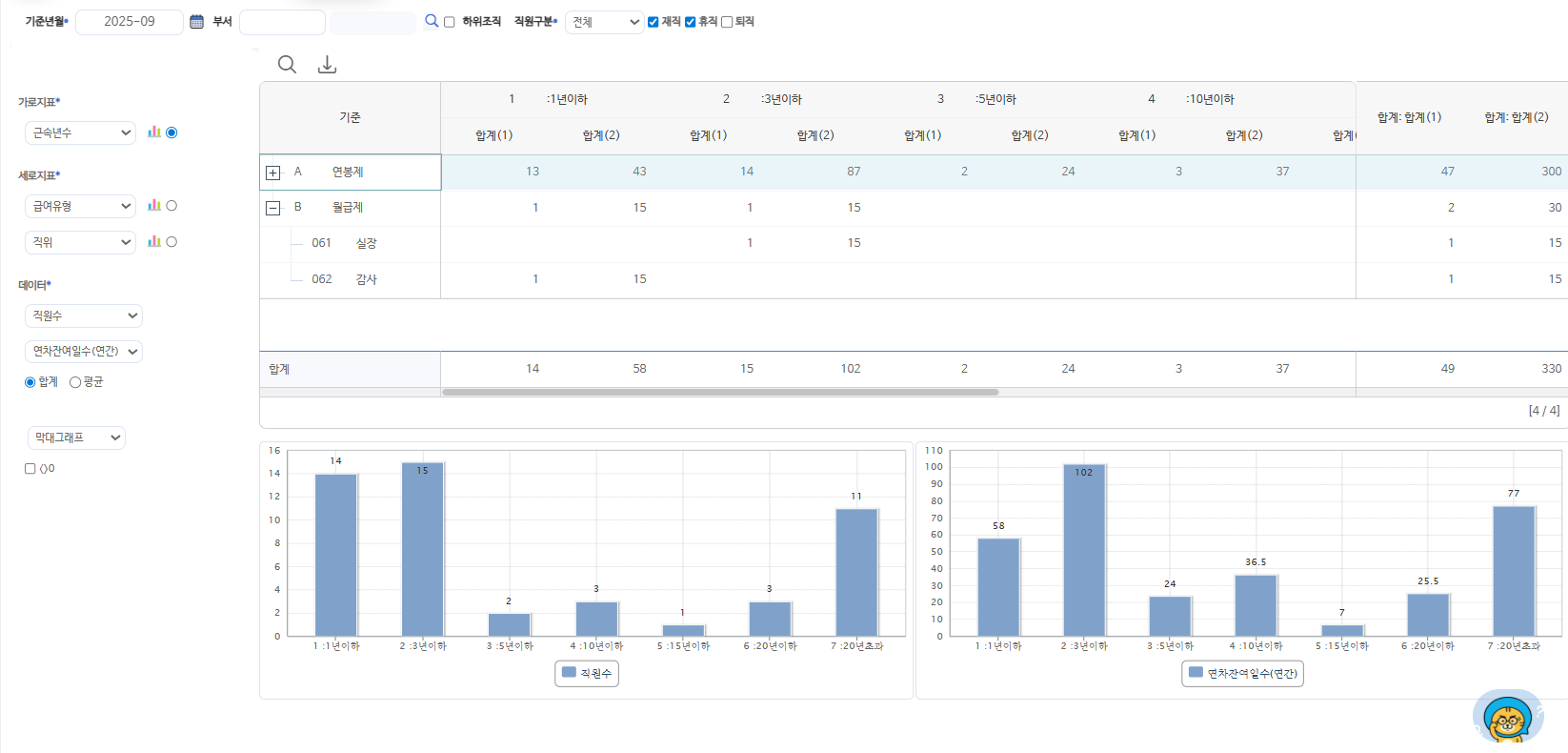Open the 직원수 data dropdown

84,315
